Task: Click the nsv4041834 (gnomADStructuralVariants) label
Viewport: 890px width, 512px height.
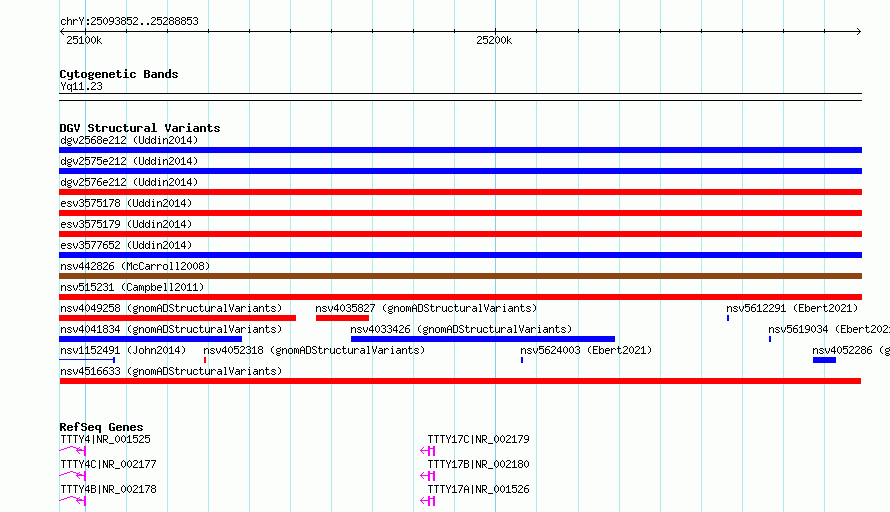Action: (x=171, y=329)
